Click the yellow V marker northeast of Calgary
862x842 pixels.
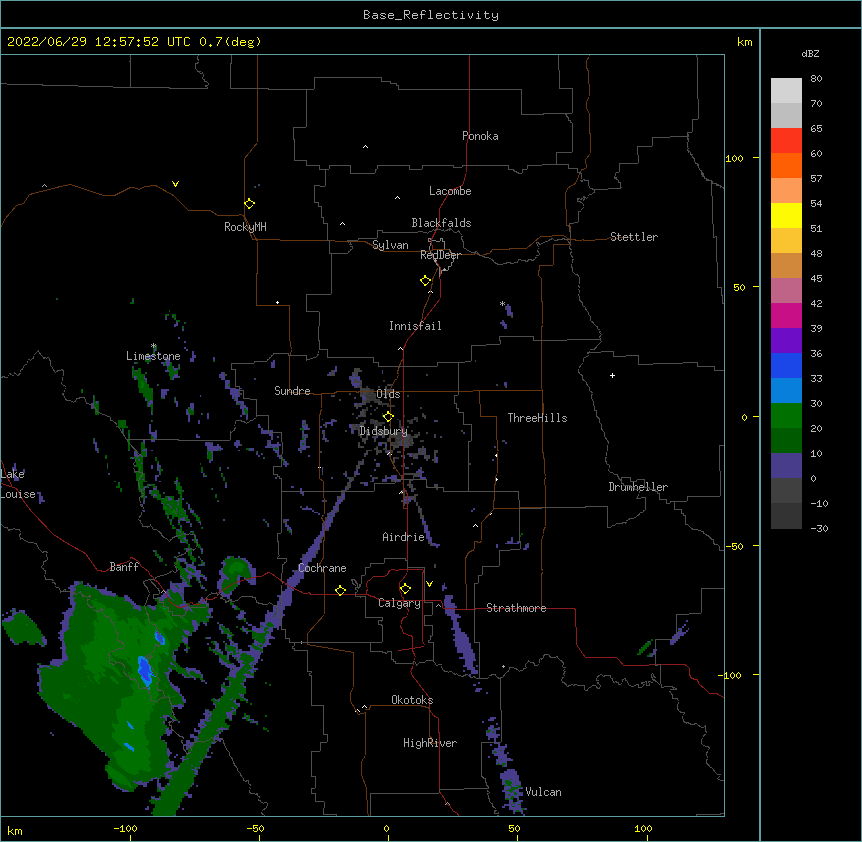pos(429,584)
